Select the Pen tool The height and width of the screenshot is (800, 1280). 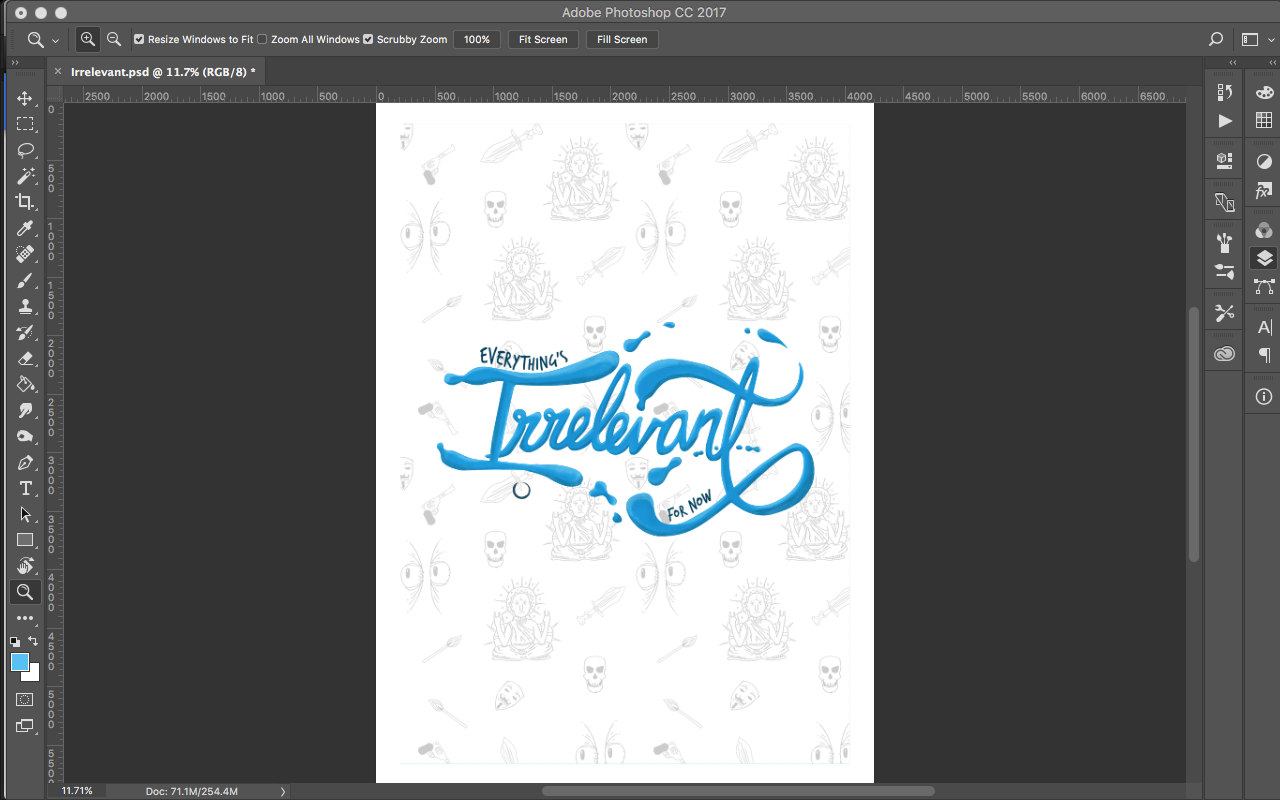coord(25,462)
